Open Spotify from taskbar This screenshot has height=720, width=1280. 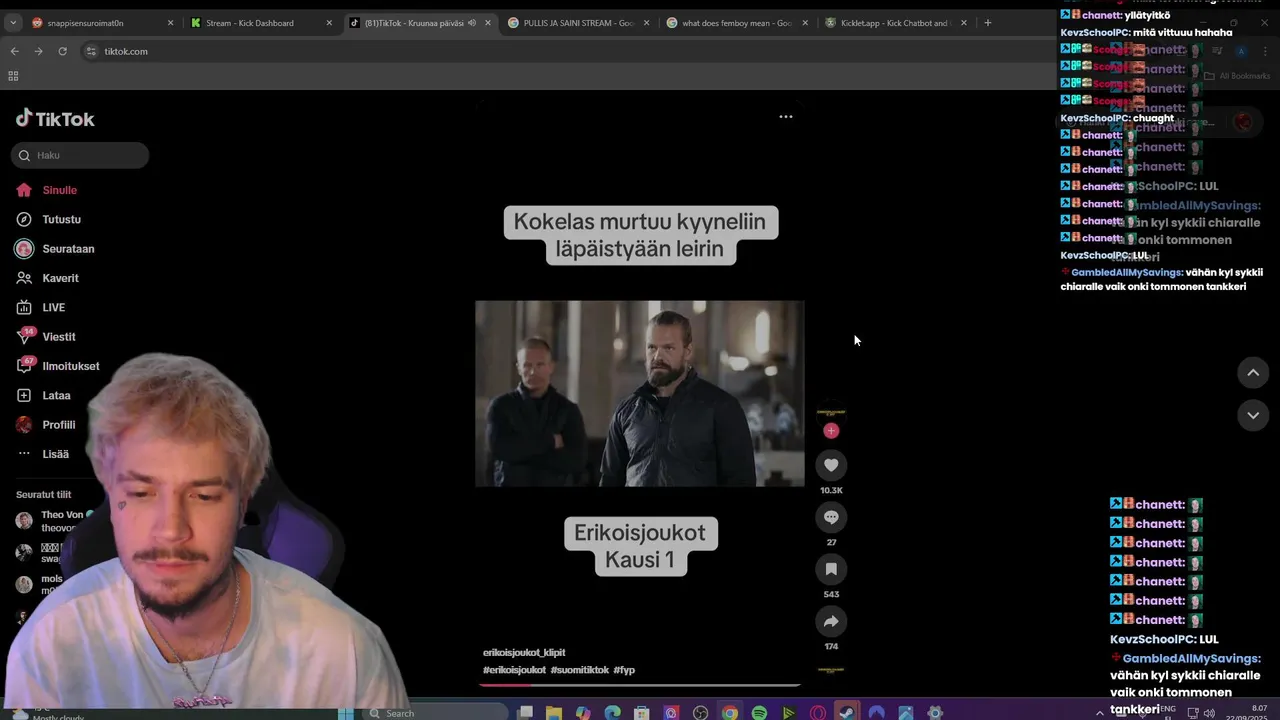click(759, 713)
